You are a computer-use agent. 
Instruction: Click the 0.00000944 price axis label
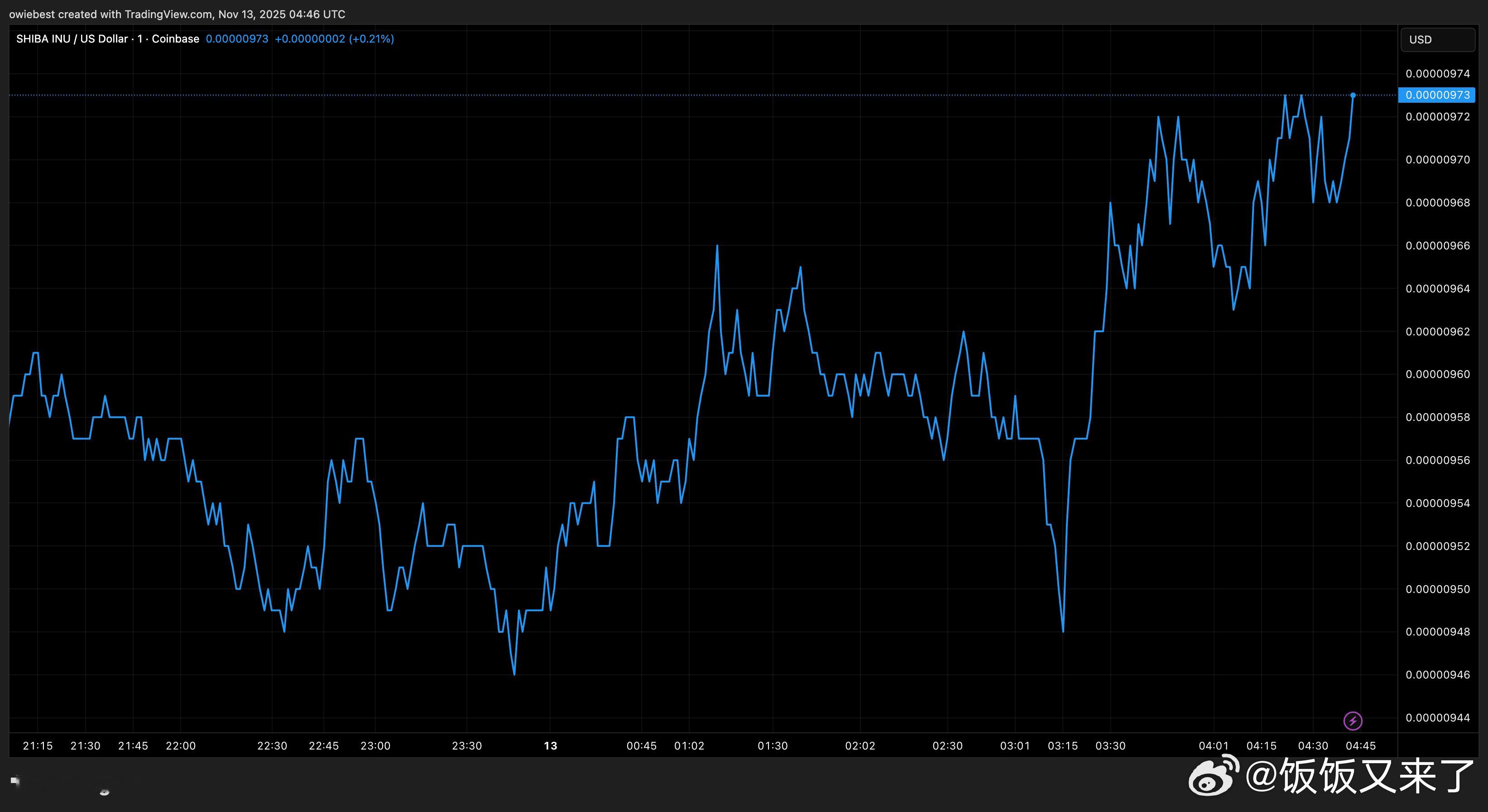[x=1437, y=718]
